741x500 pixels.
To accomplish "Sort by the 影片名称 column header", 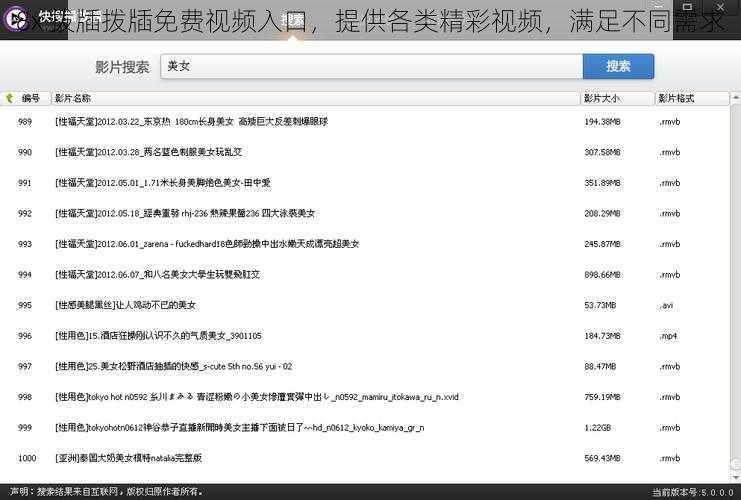I will (73, 98).
